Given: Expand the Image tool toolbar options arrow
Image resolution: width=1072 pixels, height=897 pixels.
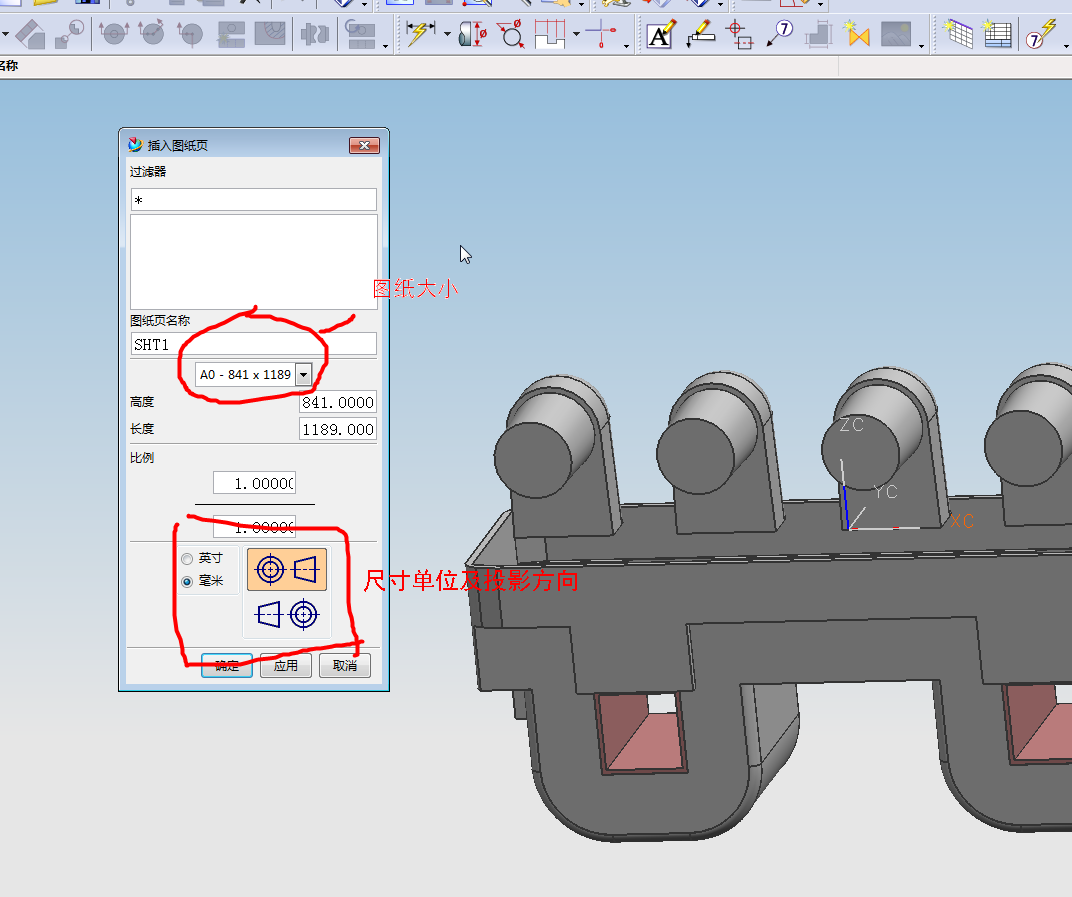Looking at the screenshot, I should point(922,46).
